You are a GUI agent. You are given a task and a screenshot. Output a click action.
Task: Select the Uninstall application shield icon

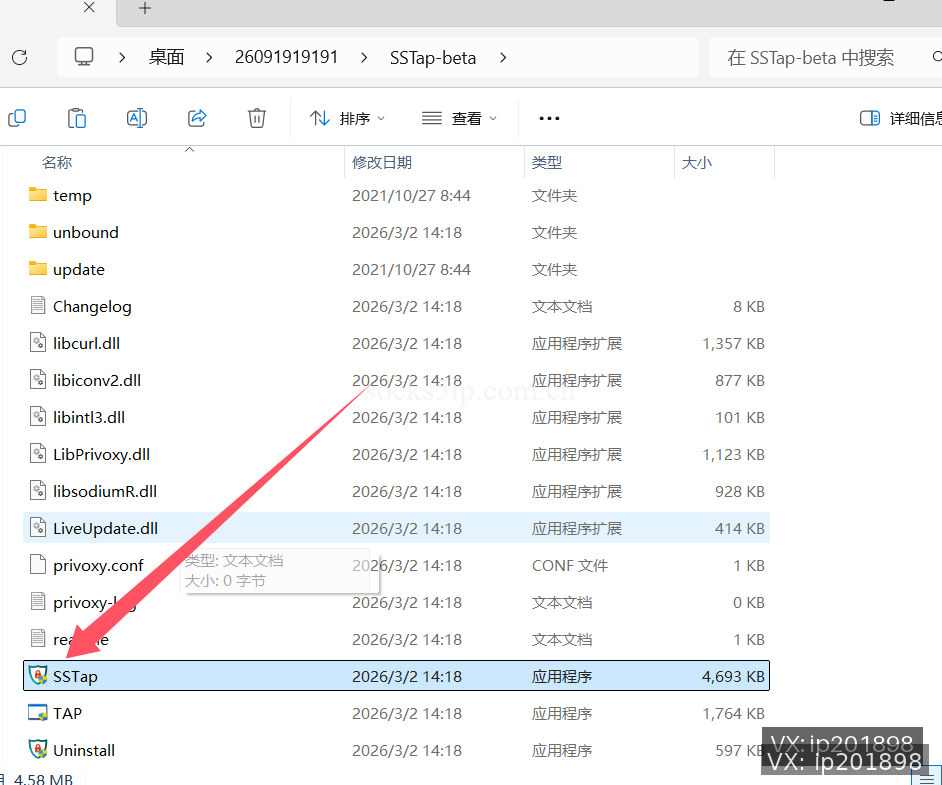click(38, 750)
